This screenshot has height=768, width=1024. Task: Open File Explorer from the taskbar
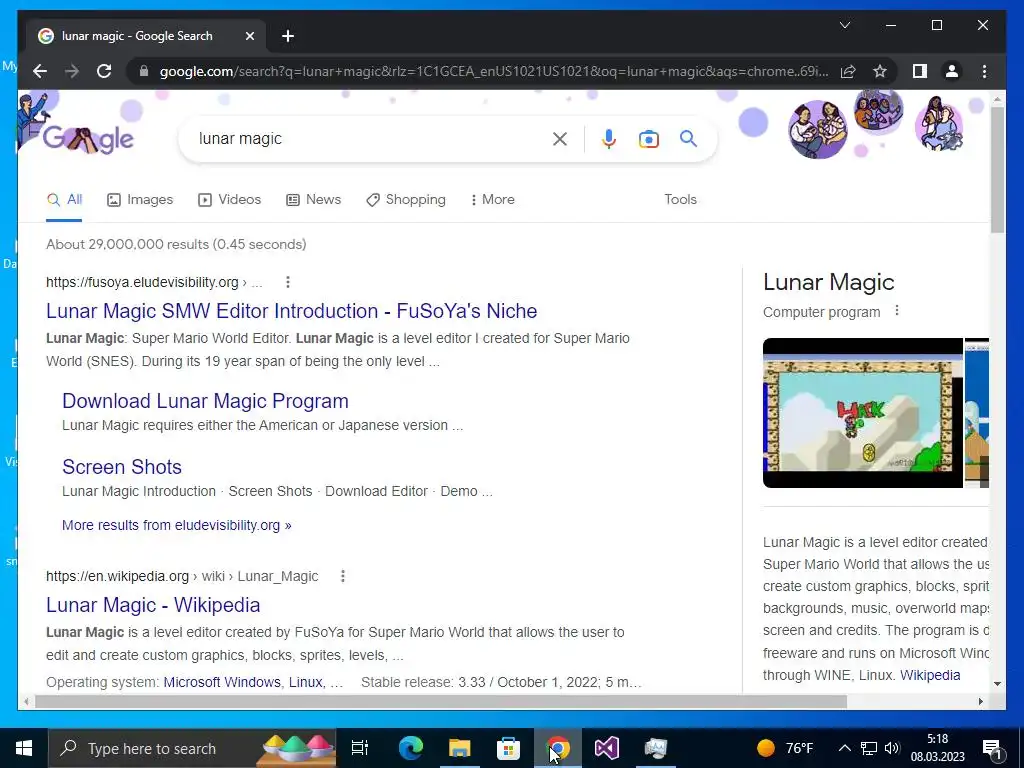coord(460,748)
